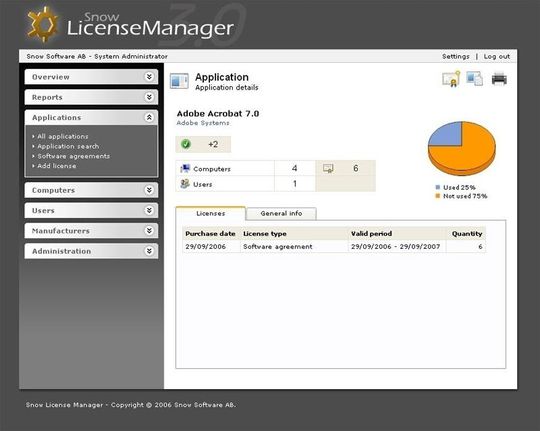Open the Reports sidebar section
540x431 pixels.
[91, 97]
